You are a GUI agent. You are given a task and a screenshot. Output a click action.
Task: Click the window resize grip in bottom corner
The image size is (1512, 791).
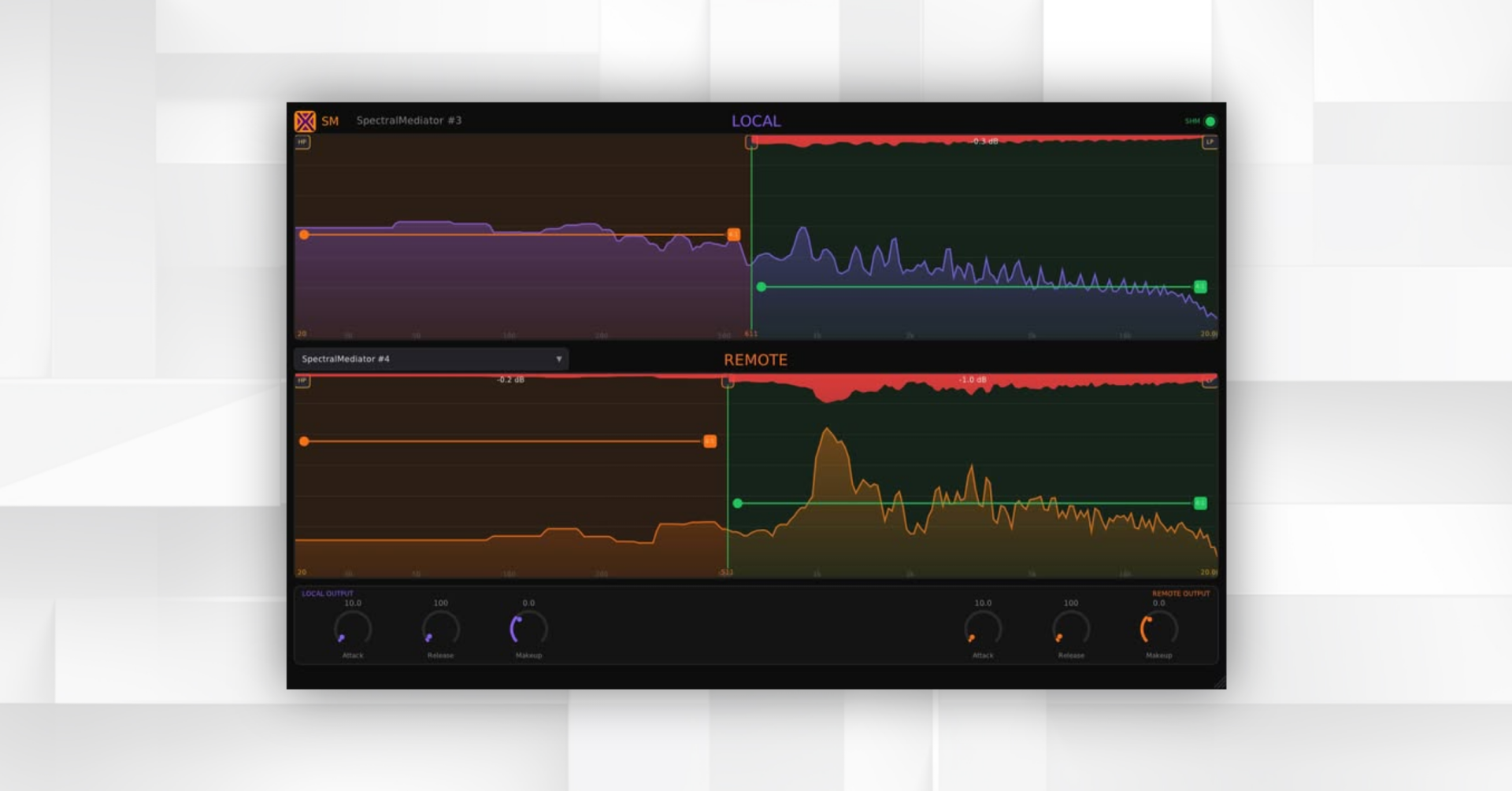click(1220, 682)
